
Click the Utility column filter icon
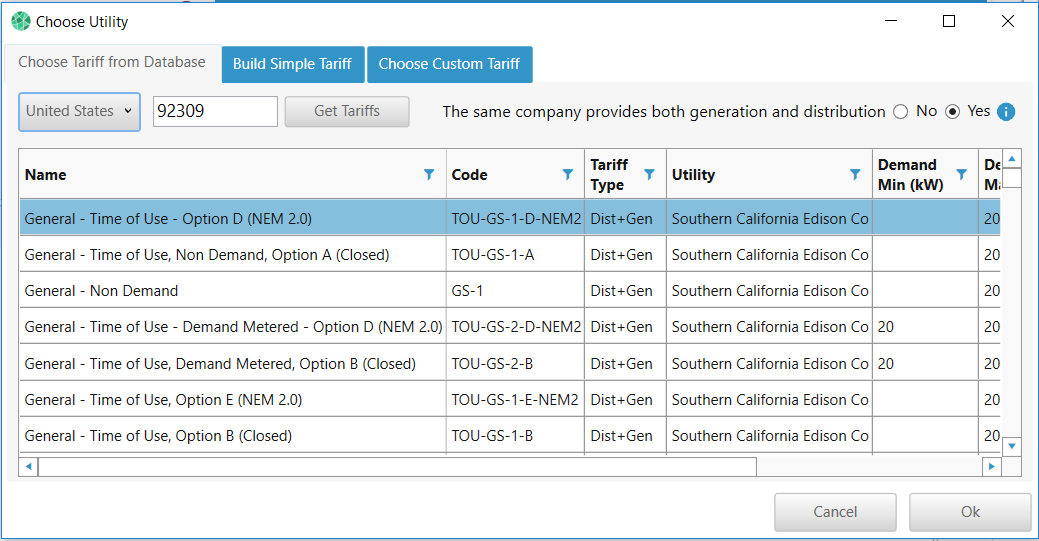(x=855, y=174)
